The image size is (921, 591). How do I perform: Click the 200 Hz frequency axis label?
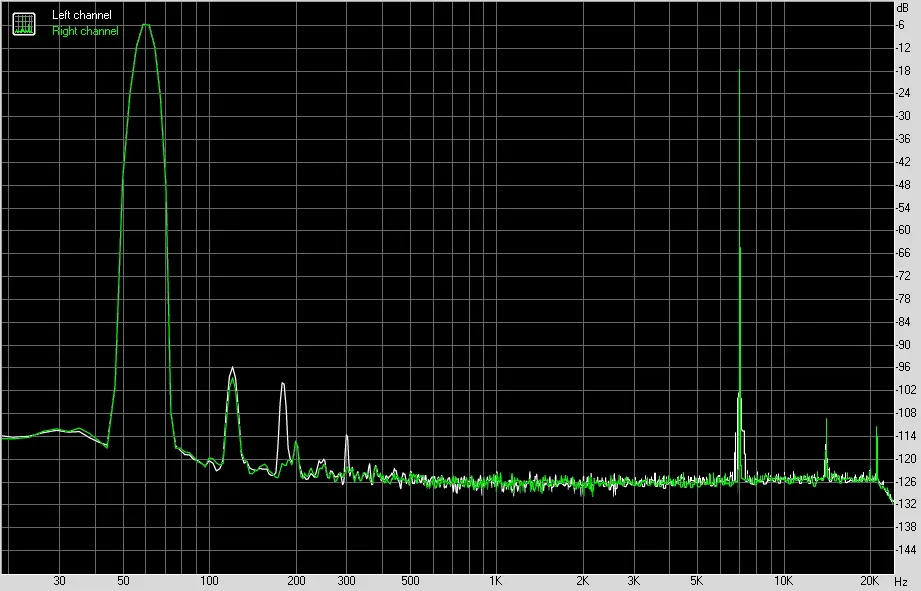[296, 581]
